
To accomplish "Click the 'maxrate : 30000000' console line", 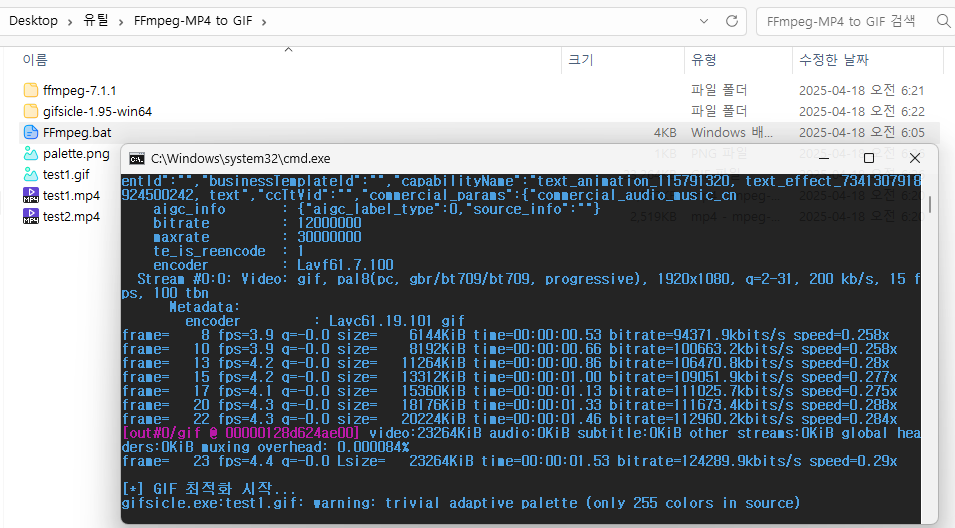I will pyautogui.click(x=257, y=237).
